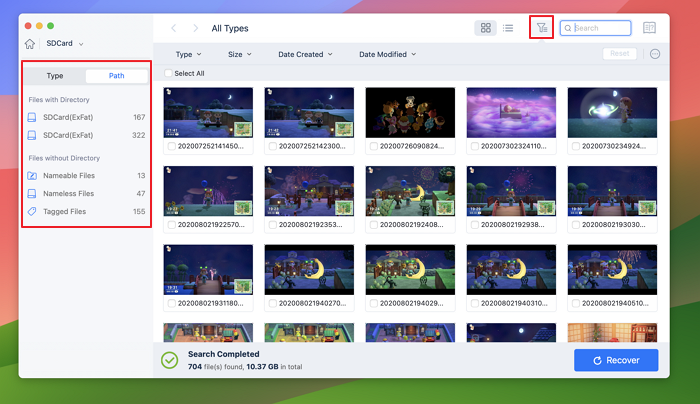Open thumbnail 20200802193030
700x404 pixels.
click(x=612, y=191)
